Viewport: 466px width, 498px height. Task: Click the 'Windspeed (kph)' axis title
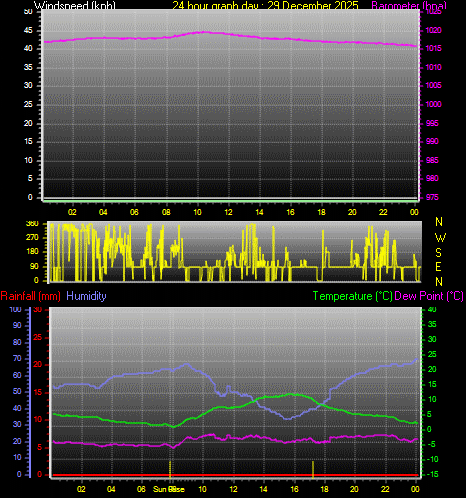tap(75, 5)
